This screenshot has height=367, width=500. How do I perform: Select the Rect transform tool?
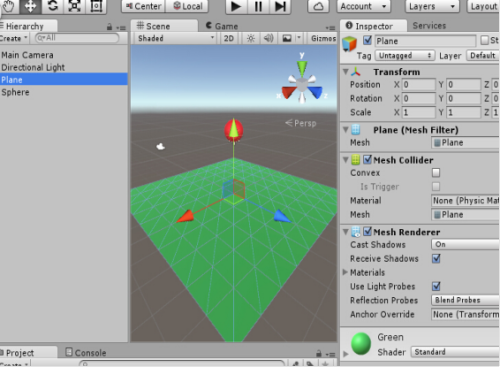click(96, 6)
